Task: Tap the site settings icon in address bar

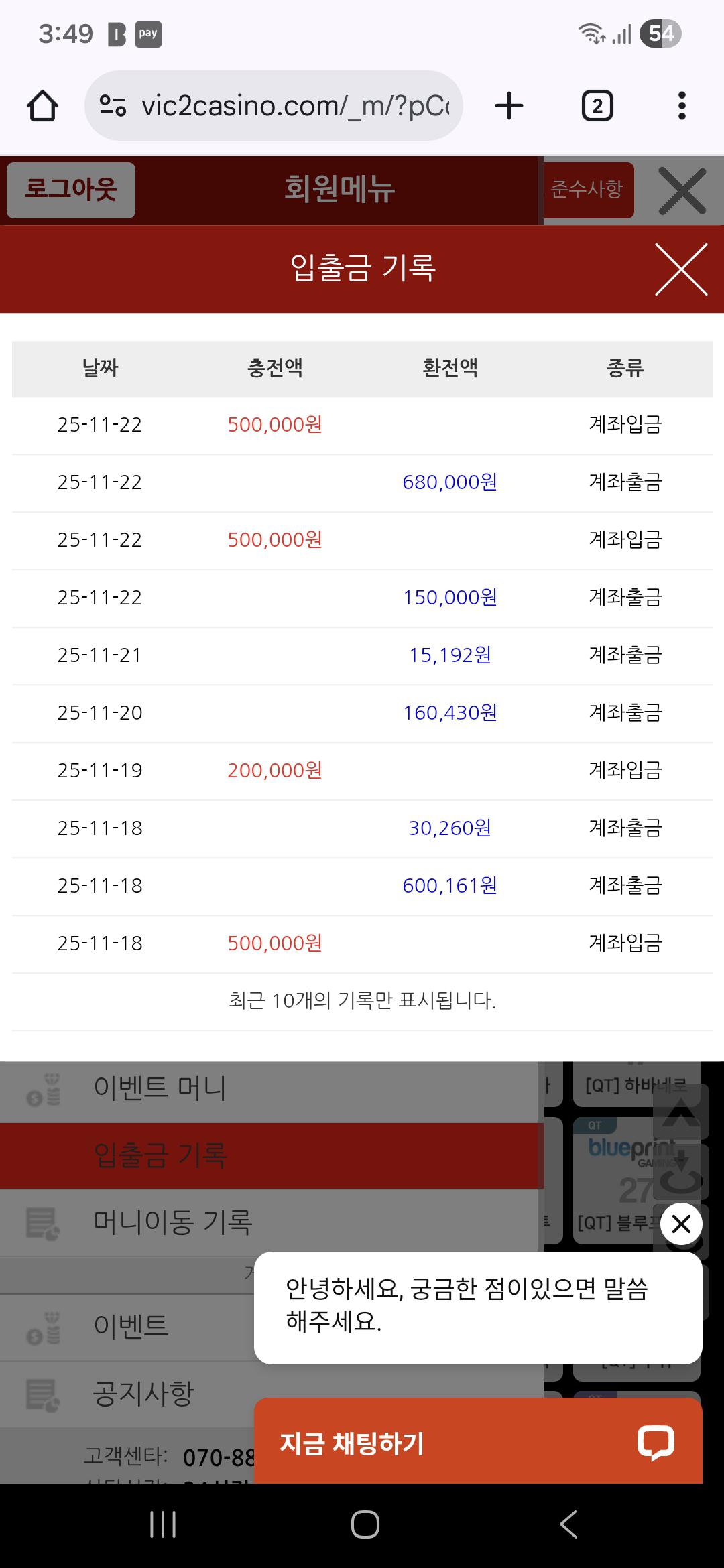Action: (113, 106)
